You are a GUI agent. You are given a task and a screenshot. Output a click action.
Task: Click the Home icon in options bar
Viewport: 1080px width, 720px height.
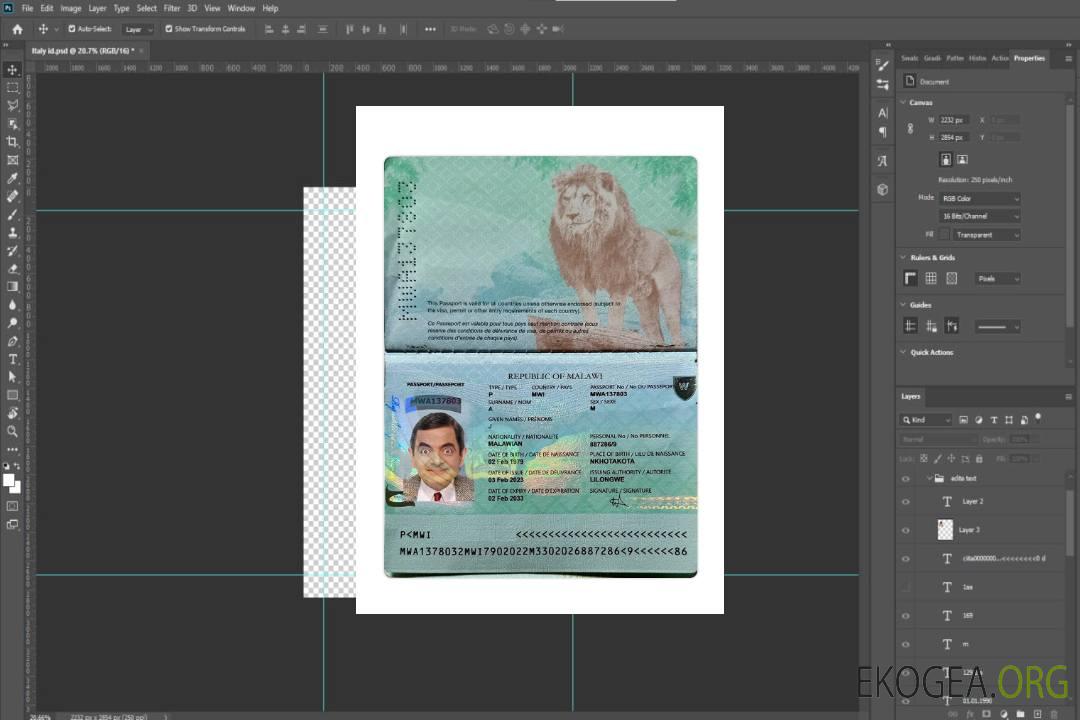coord(17,29)
